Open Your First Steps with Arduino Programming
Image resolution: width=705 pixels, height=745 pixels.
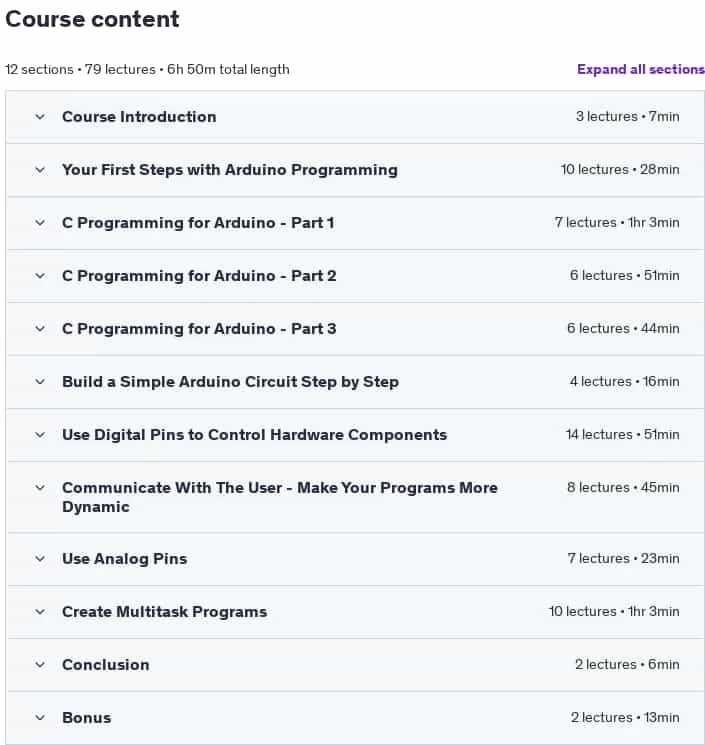(230, 170)
